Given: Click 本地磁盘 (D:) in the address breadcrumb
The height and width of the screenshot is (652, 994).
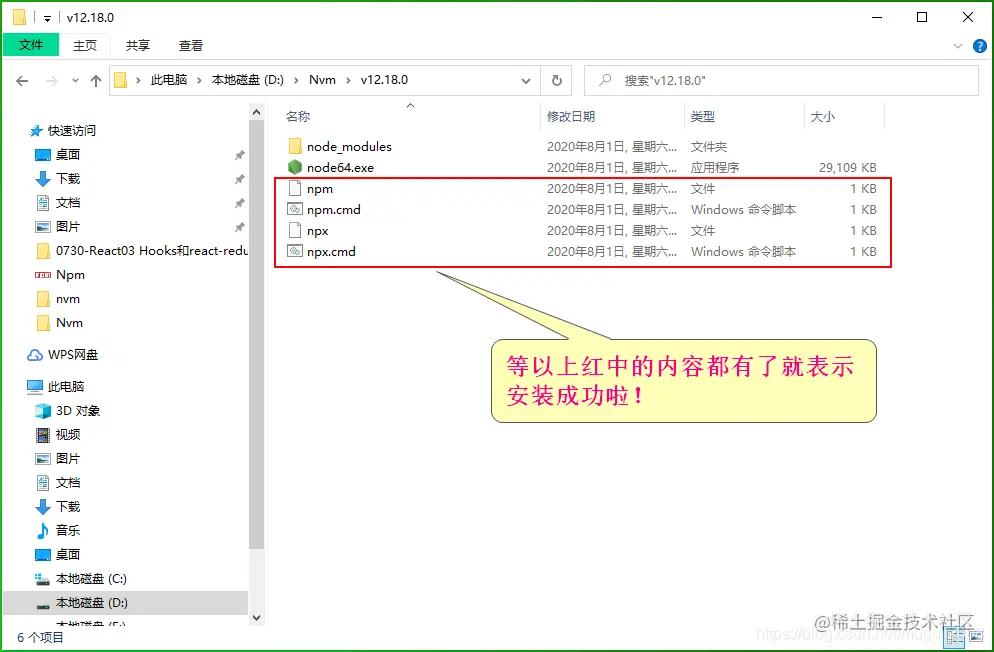Looking at the screenshot, I should pos(248,80).
